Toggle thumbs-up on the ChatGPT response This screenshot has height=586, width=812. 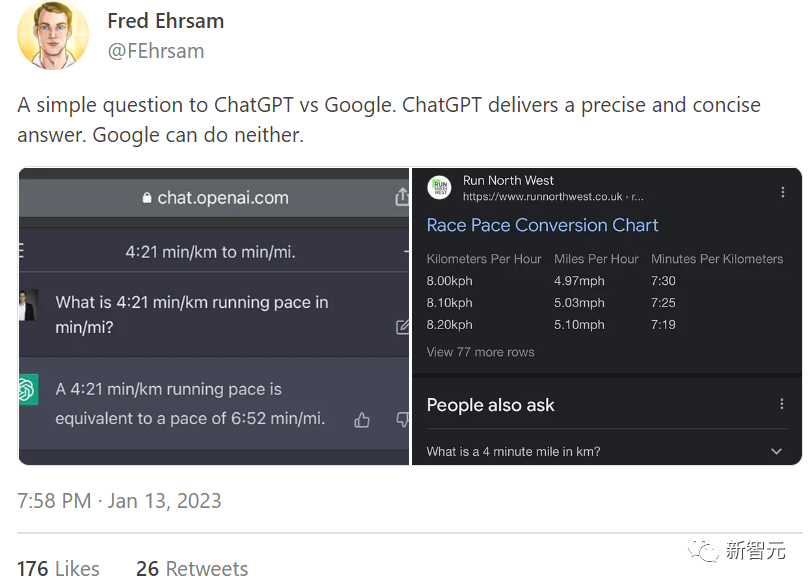click(x=361, y=422)
